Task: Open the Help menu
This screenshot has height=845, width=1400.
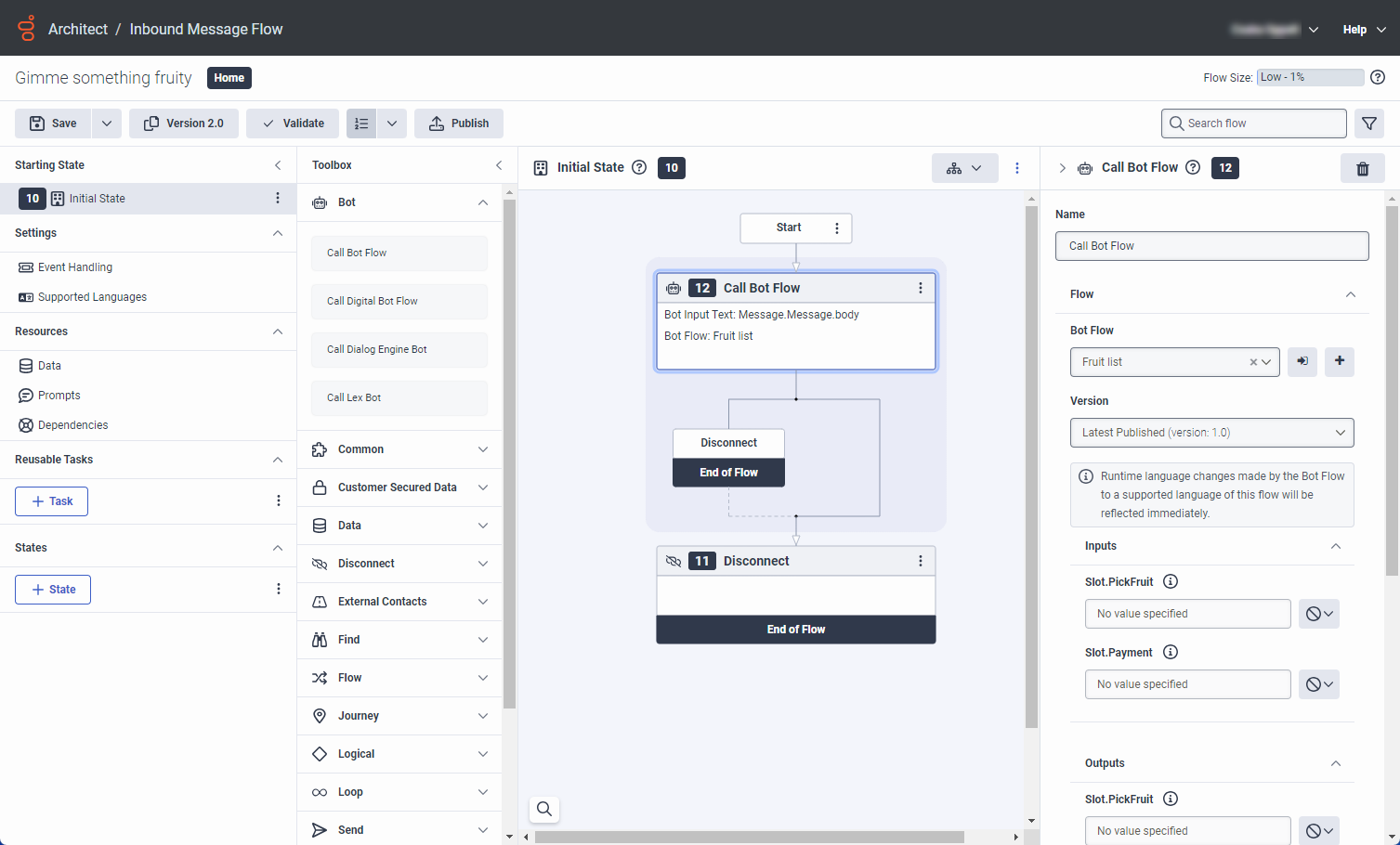Action: [1364, 30]
